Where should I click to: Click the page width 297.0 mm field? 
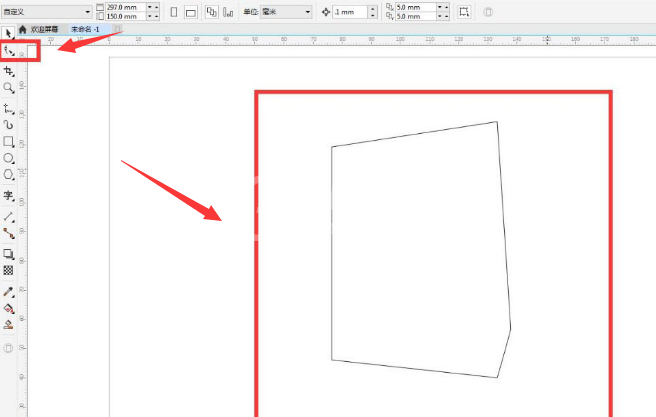click(x=126, y=7)
